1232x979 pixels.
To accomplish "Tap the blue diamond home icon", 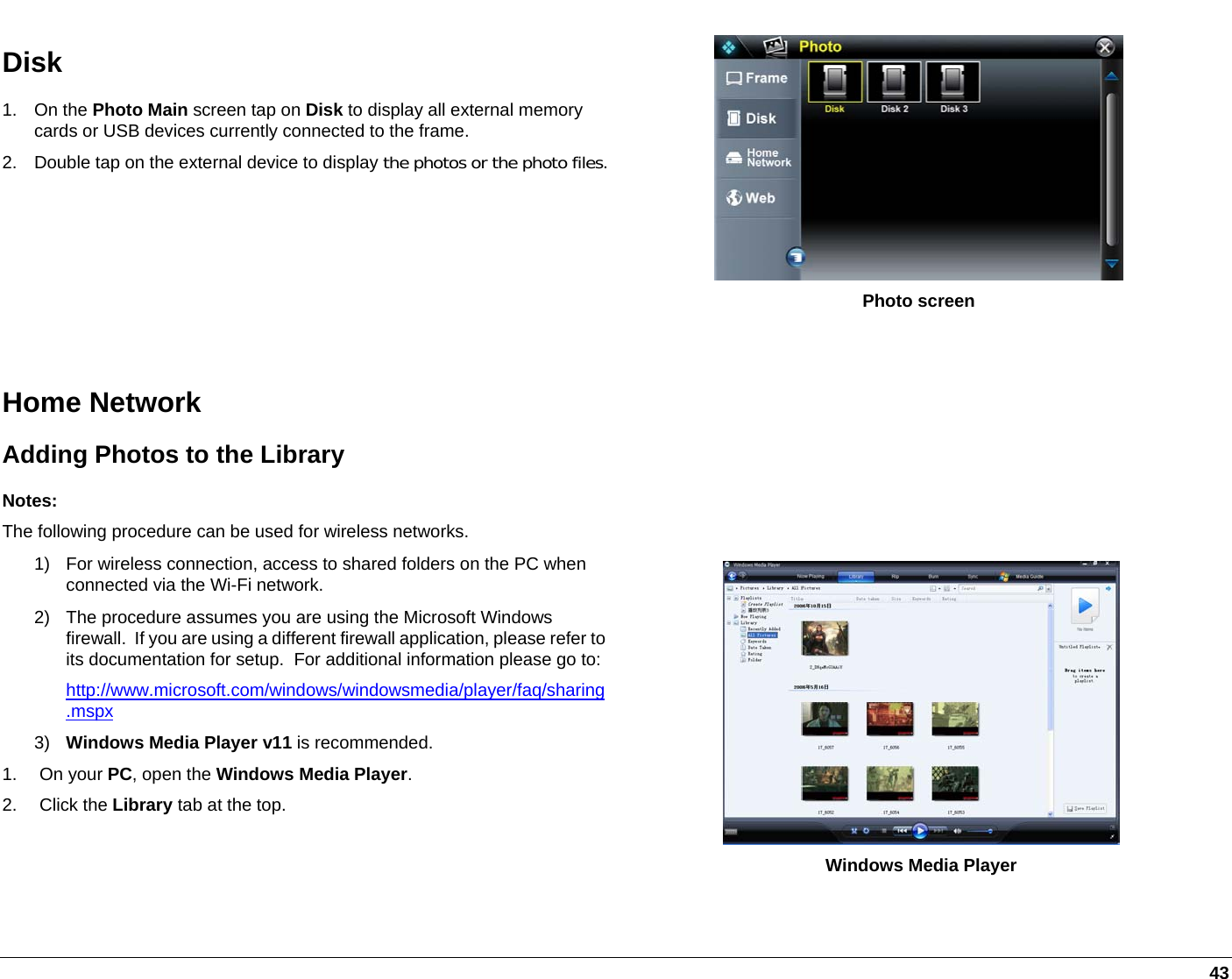I will point(729,46).
